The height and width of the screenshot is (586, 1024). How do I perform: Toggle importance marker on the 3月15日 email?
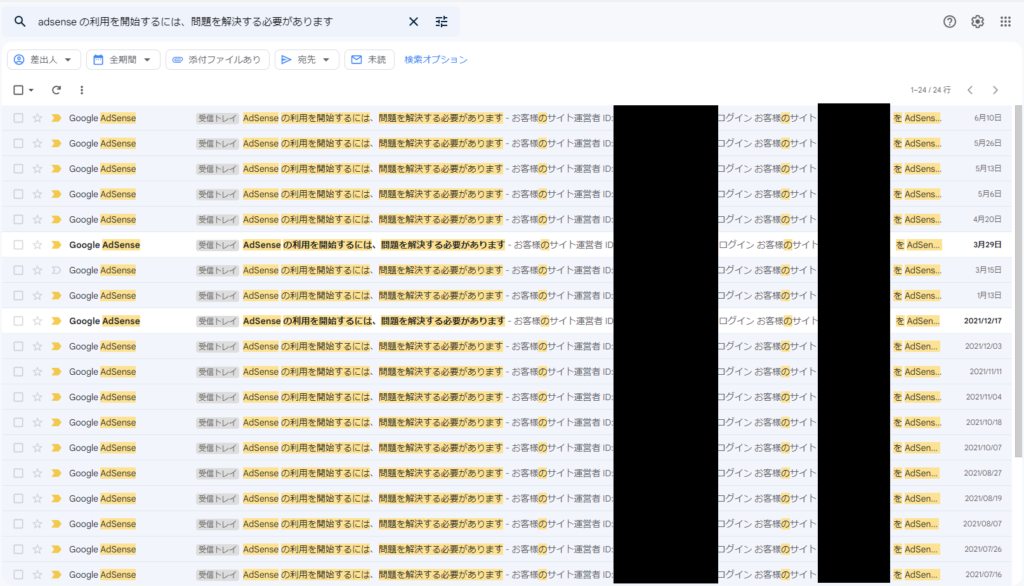click(x=56, y=270)
